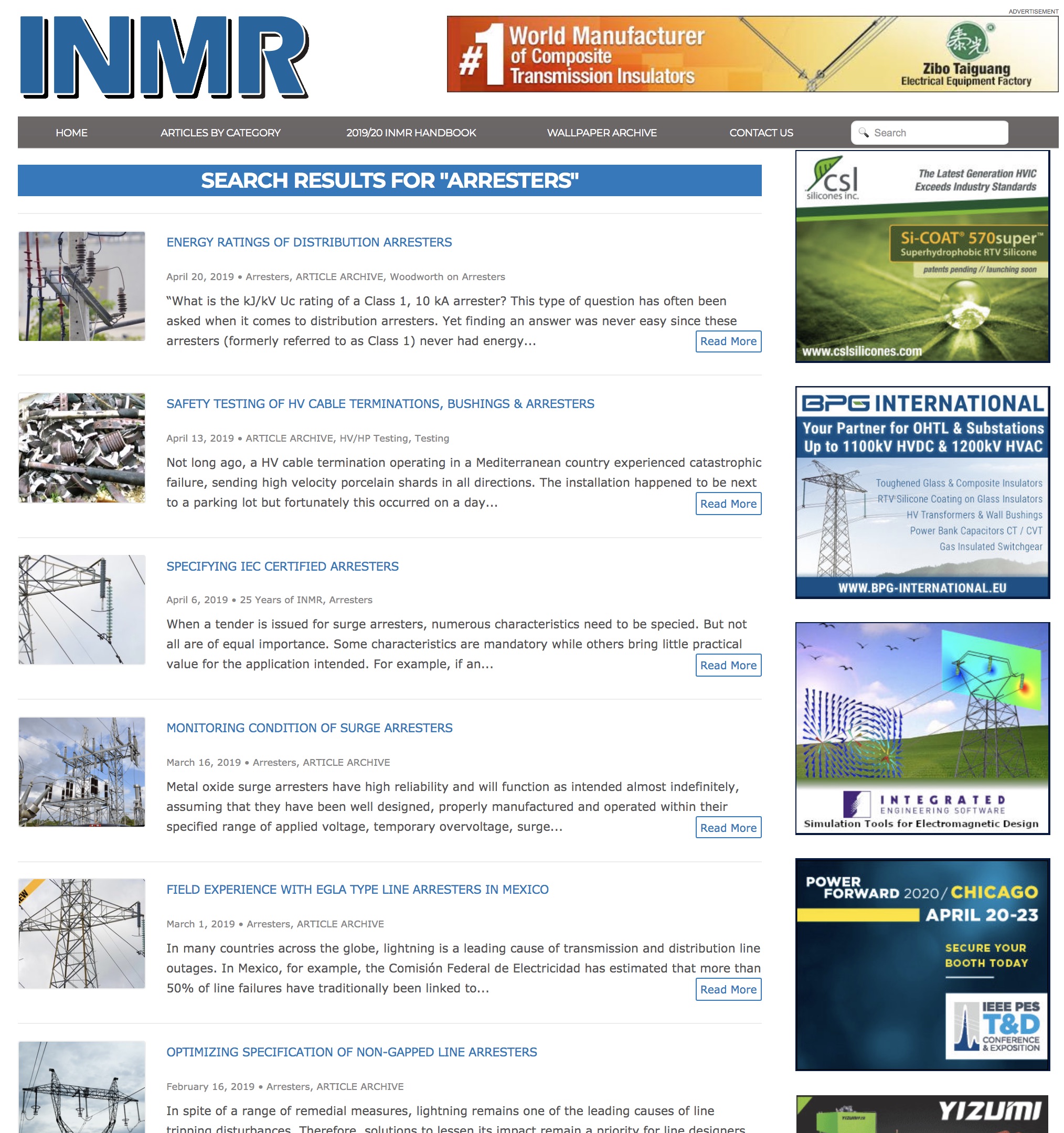Click BPG International advertisement
The width and height of the screenshot is (1064, 1133).
click(923, 493)
